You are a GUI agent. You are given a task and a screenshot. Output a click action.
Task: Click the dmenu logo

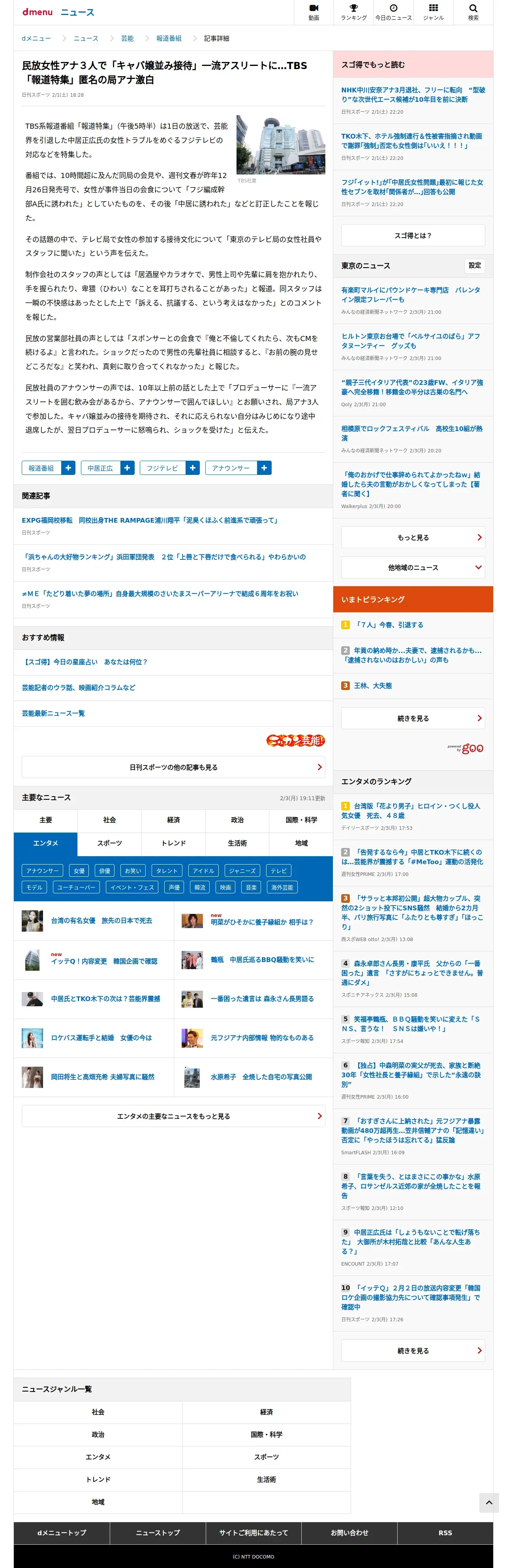pyautogui.click(x=38, y=12)
